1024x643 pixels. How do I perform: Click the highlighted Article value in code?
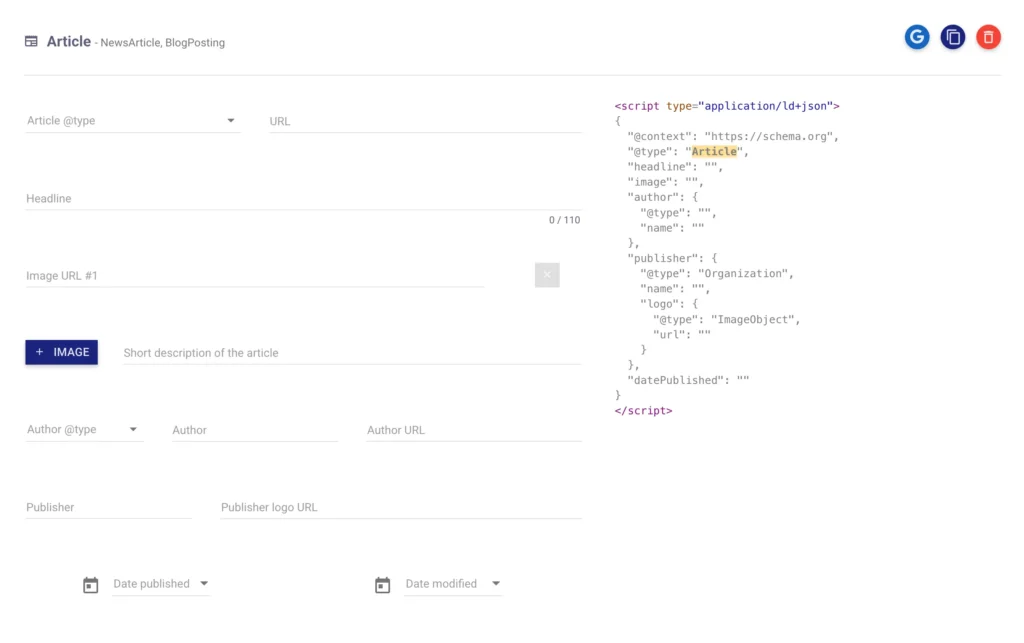click(x=714, y=151)
